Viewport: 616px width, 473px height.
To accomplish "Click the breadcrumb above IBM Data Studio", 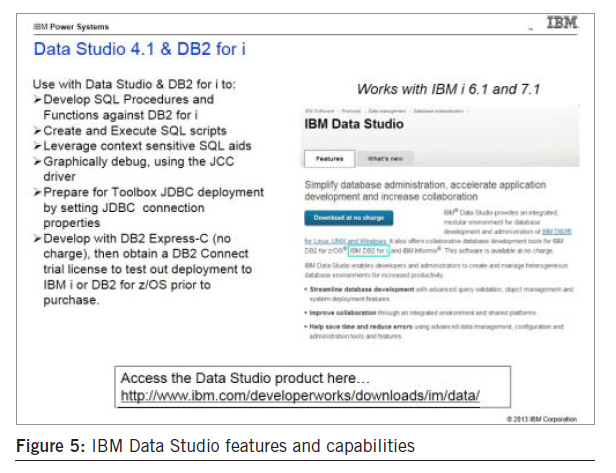I will [387, 111].
